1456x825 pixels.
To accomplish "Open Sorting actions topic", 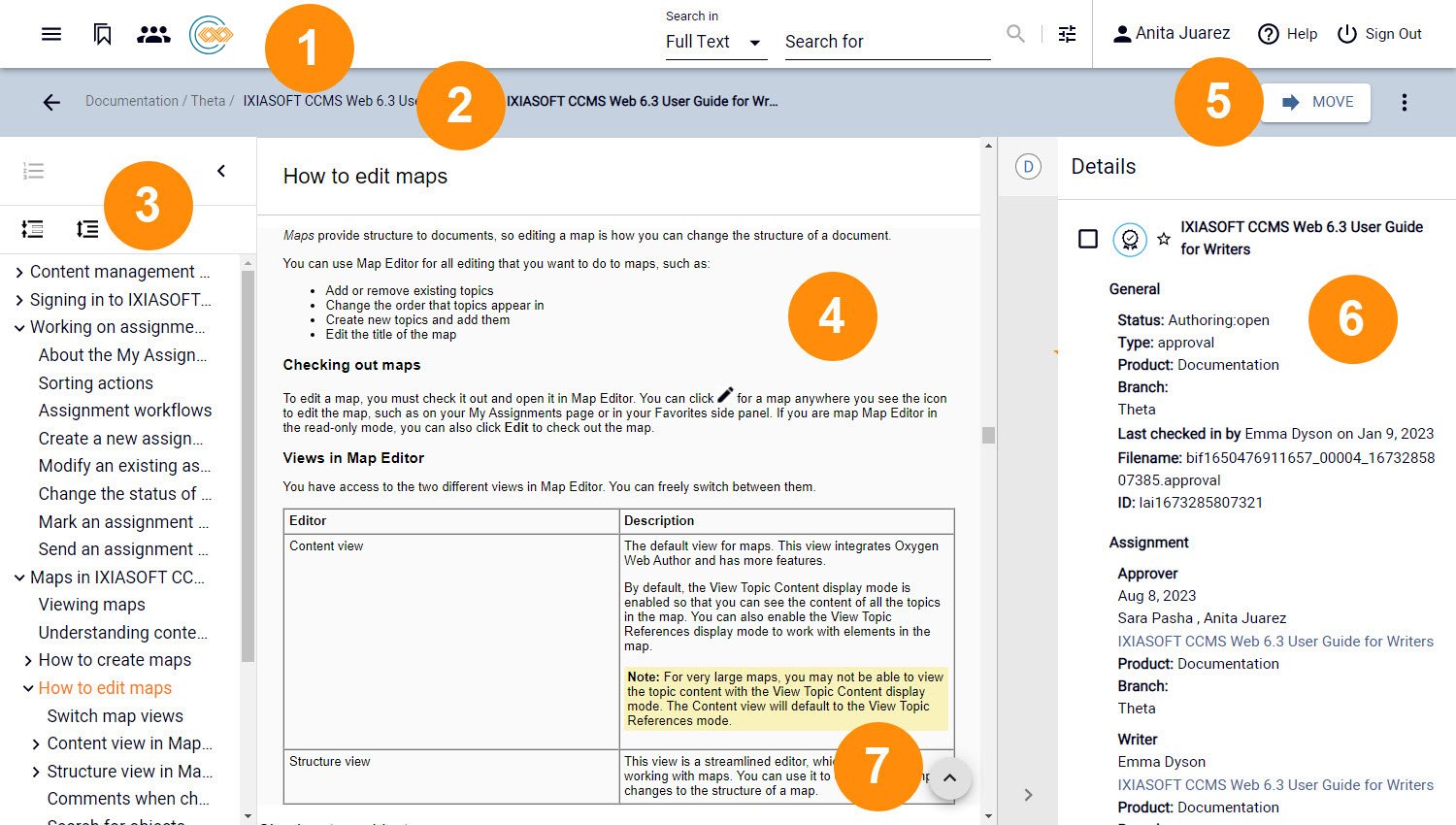I will coord(96,383).
